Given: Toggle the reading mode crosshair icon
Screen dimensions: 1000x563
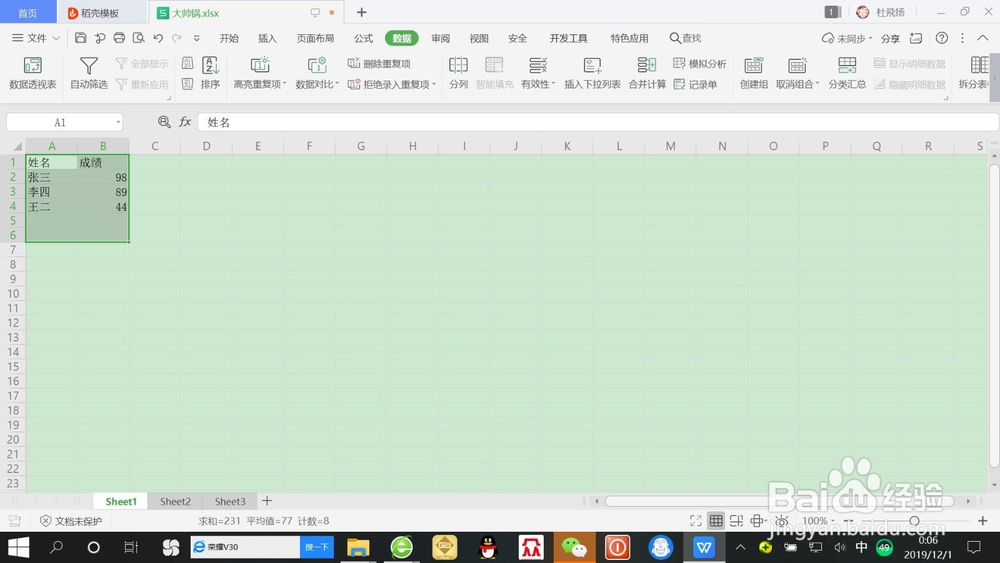Looking at the screenshot, I should coord(757,521).
